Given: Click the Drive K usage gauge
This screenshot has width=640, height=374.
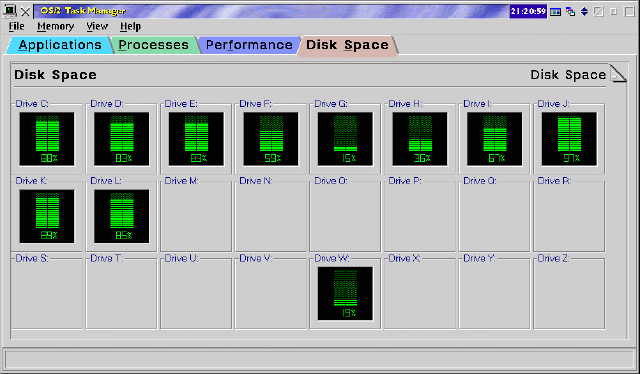Looking at the screenshot, I should tap(47, 216).
